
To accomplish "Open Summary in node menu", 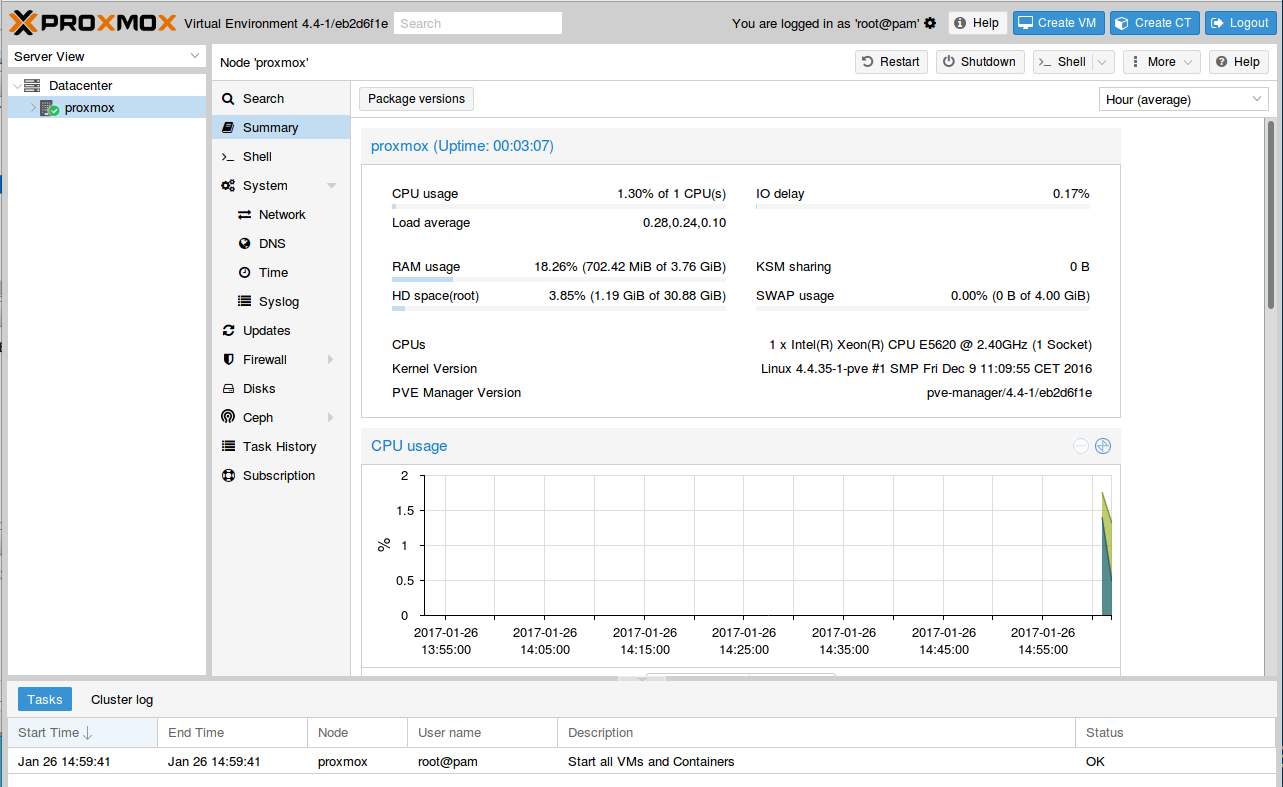I will (281, 128).
